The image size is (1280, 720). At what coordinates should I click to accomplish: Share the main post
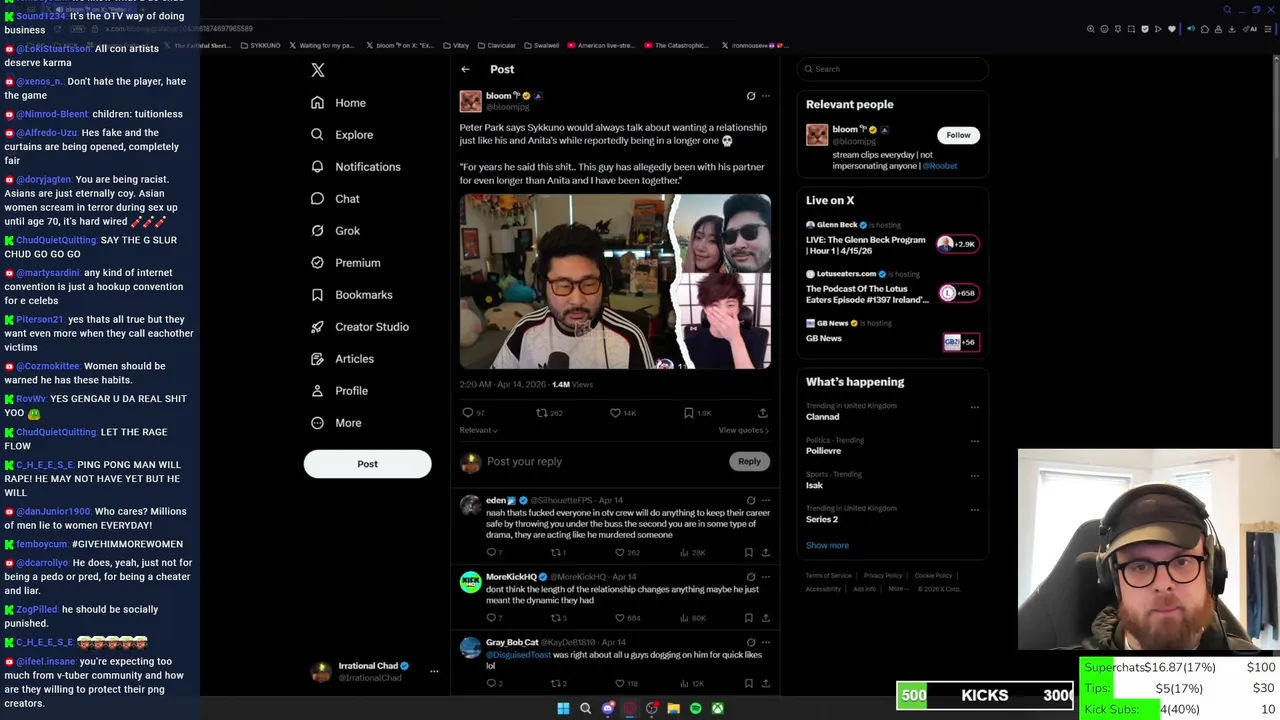(x=762, y=413)
